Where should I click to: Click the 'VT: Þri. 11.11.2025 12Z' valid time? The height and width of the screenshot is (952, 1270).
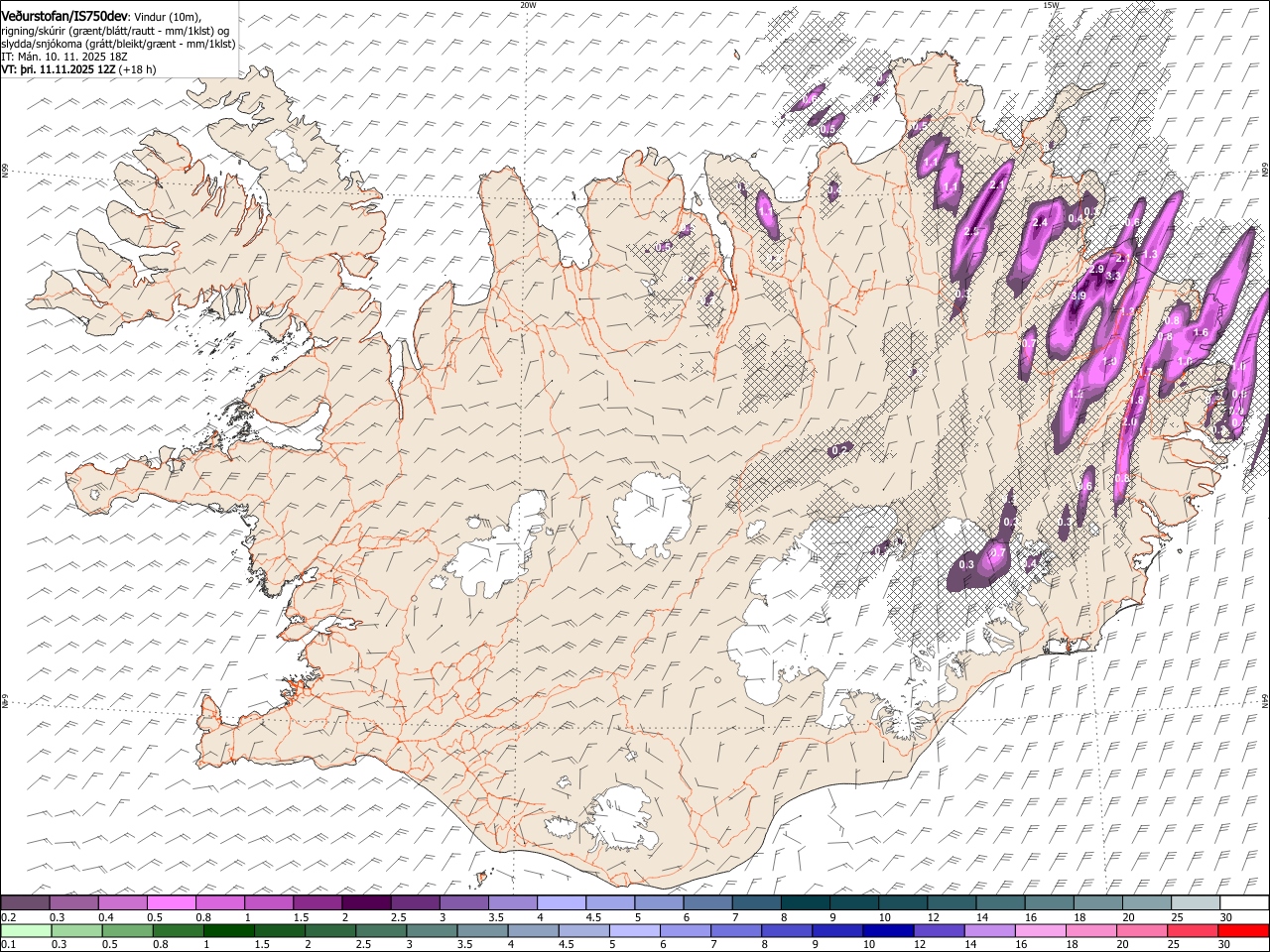click(59, 69)
